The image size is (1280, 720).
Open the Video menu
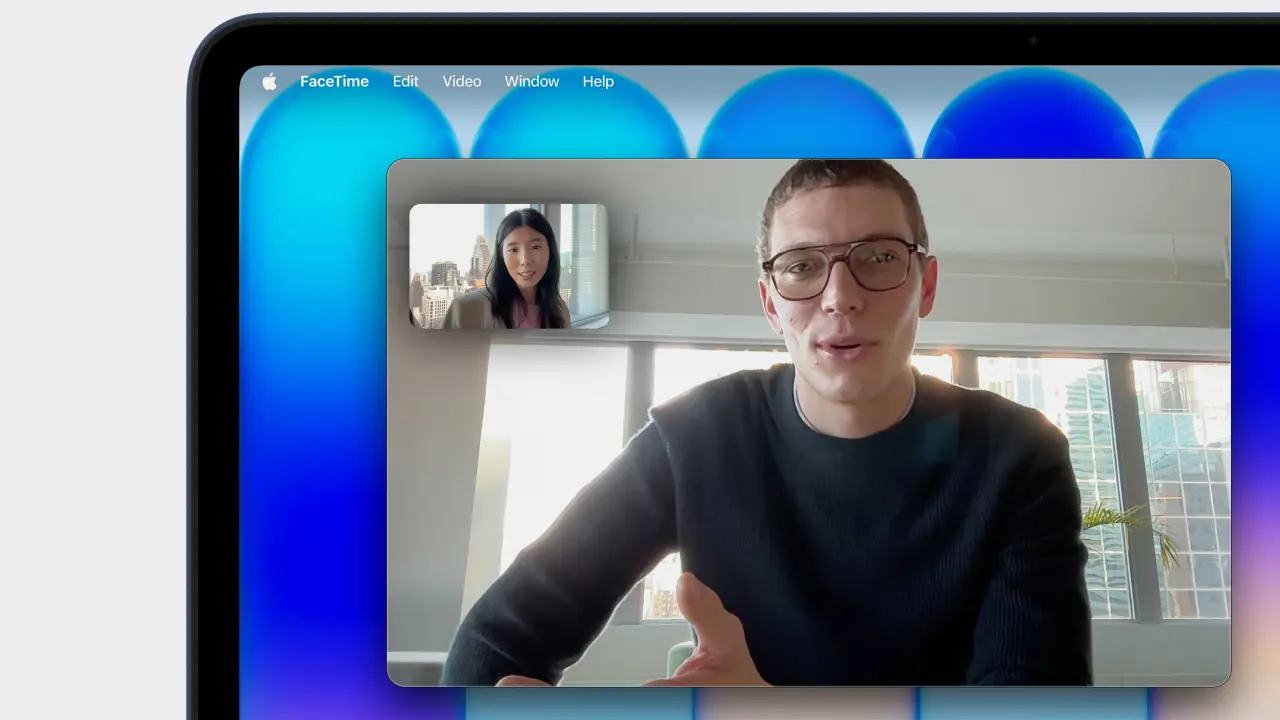461,82
